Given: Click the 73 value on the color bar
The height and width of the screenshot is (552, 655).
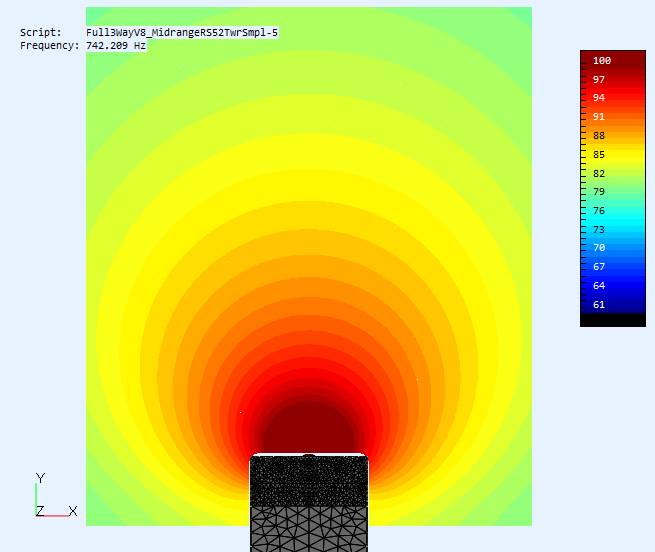Looking at the screenshot, I should pyautogui.click(x=599, y=229).
